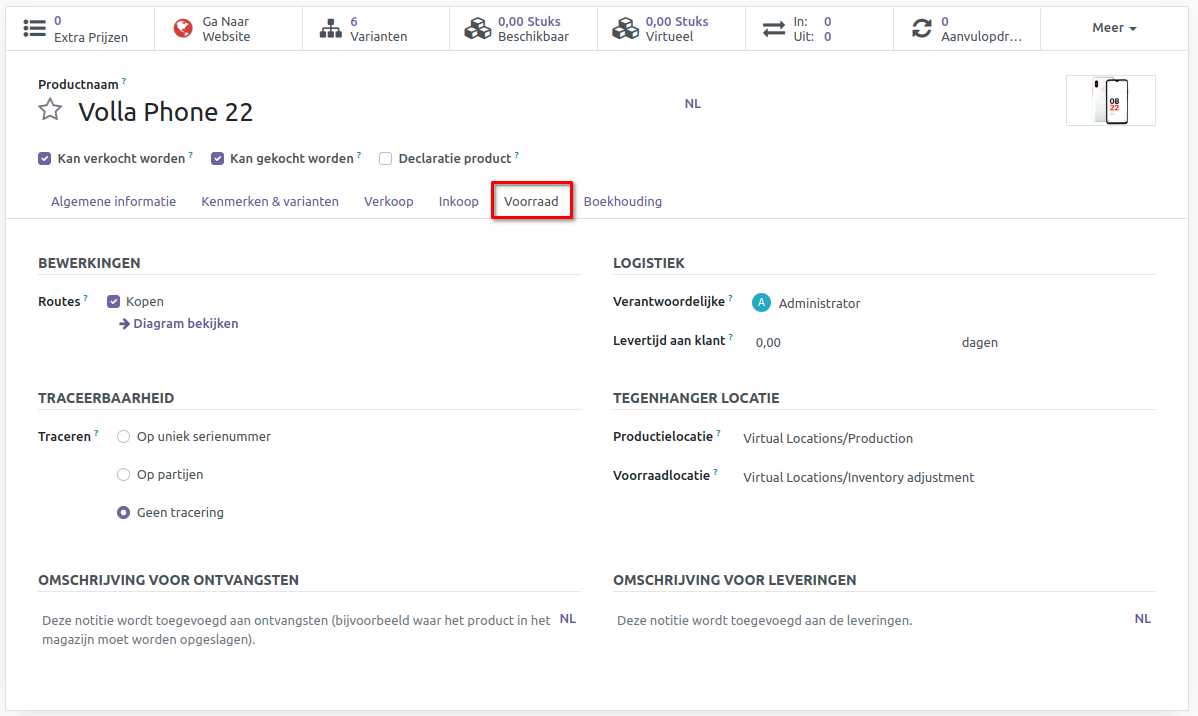The width and height of the screenshot is (1198, 716).
Task: Toggle the Kopen route checkbox
Action: click(x=114, y=301)
